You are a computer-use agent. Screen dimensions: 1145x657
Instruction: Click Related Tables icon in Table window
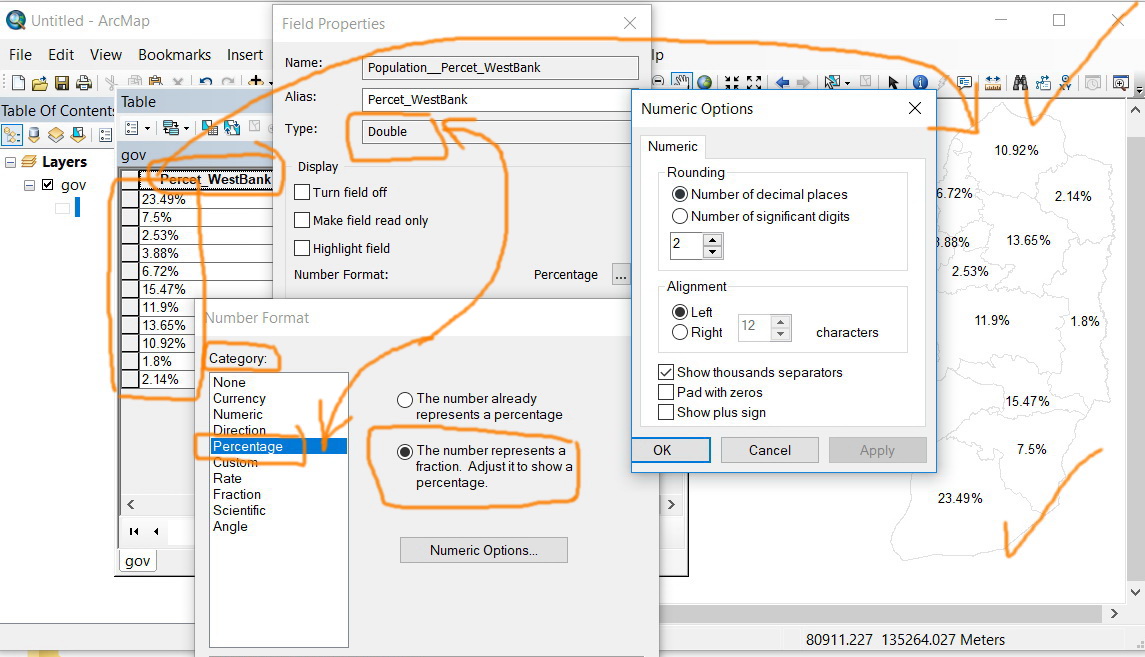(171, 128)
